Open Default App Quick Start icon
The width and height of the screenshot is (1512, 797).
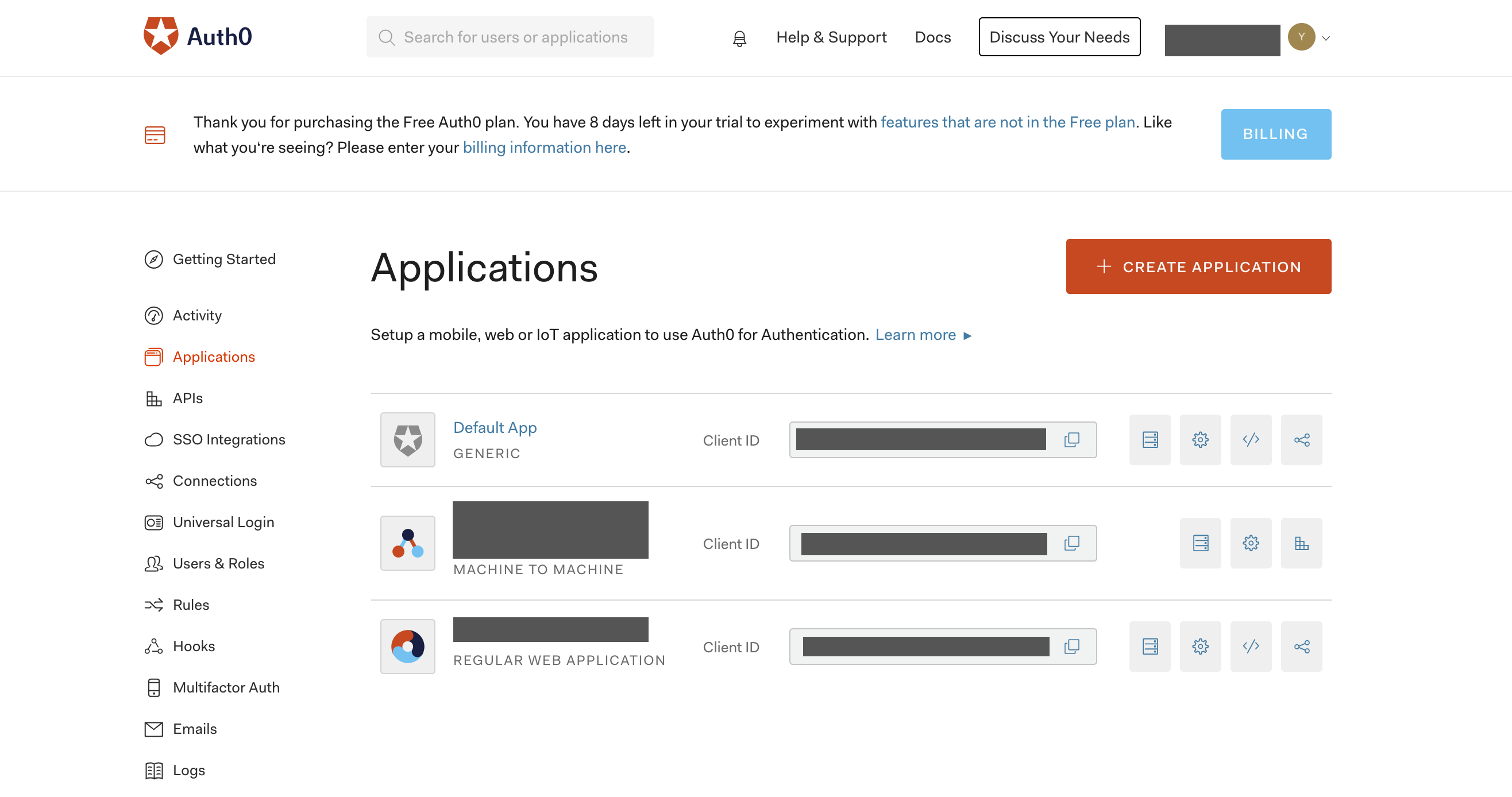point(1150,440)
